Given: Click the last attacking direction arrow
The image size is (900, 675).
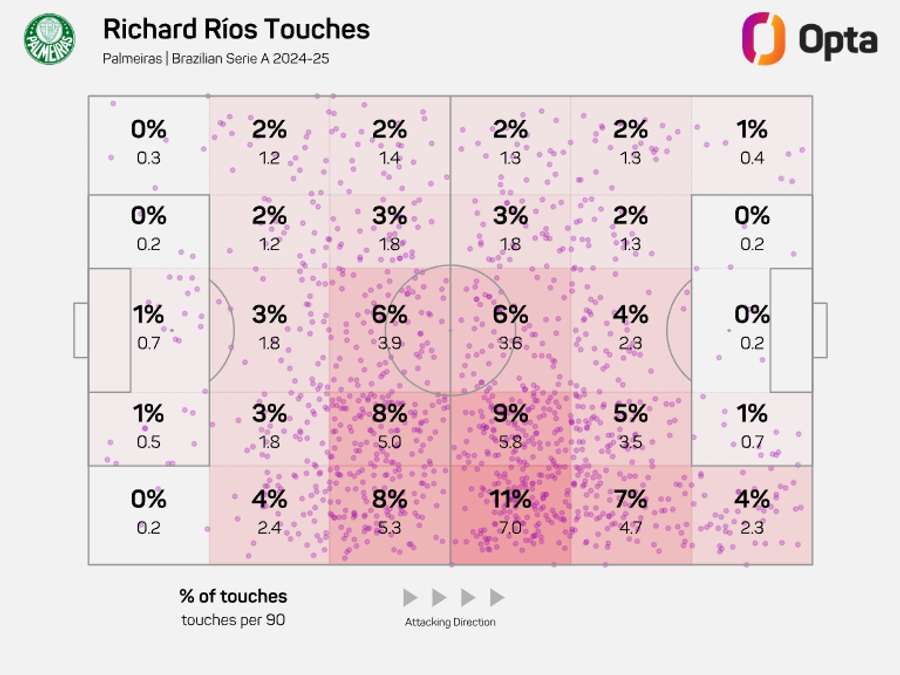Looking at the screenshot, I should click(x=497, y=598).
